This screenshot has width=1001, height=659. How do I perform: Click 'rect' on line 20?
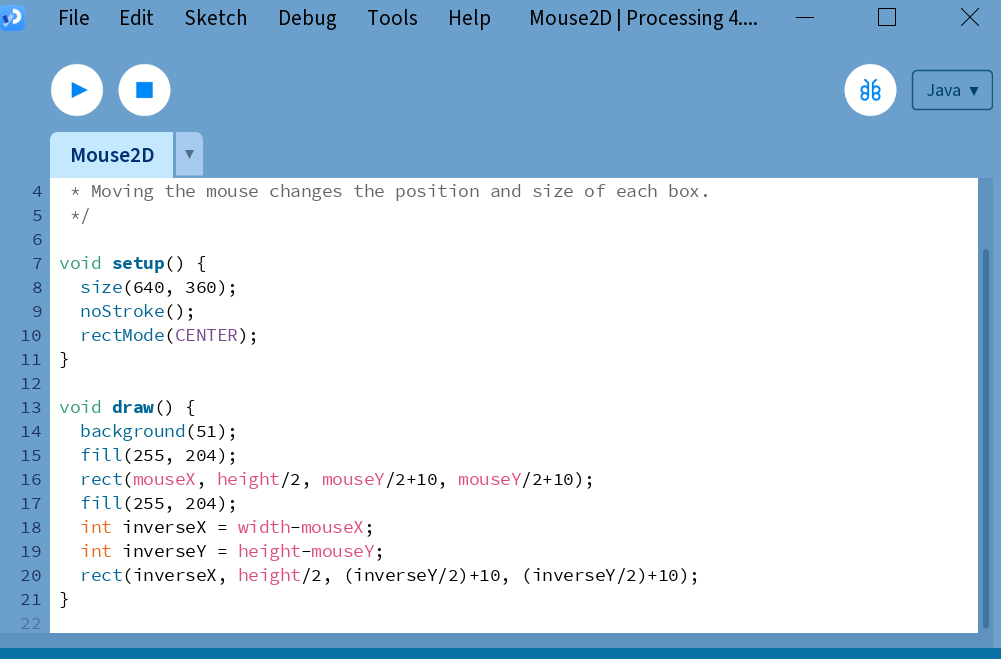click(x=101, y=575)
